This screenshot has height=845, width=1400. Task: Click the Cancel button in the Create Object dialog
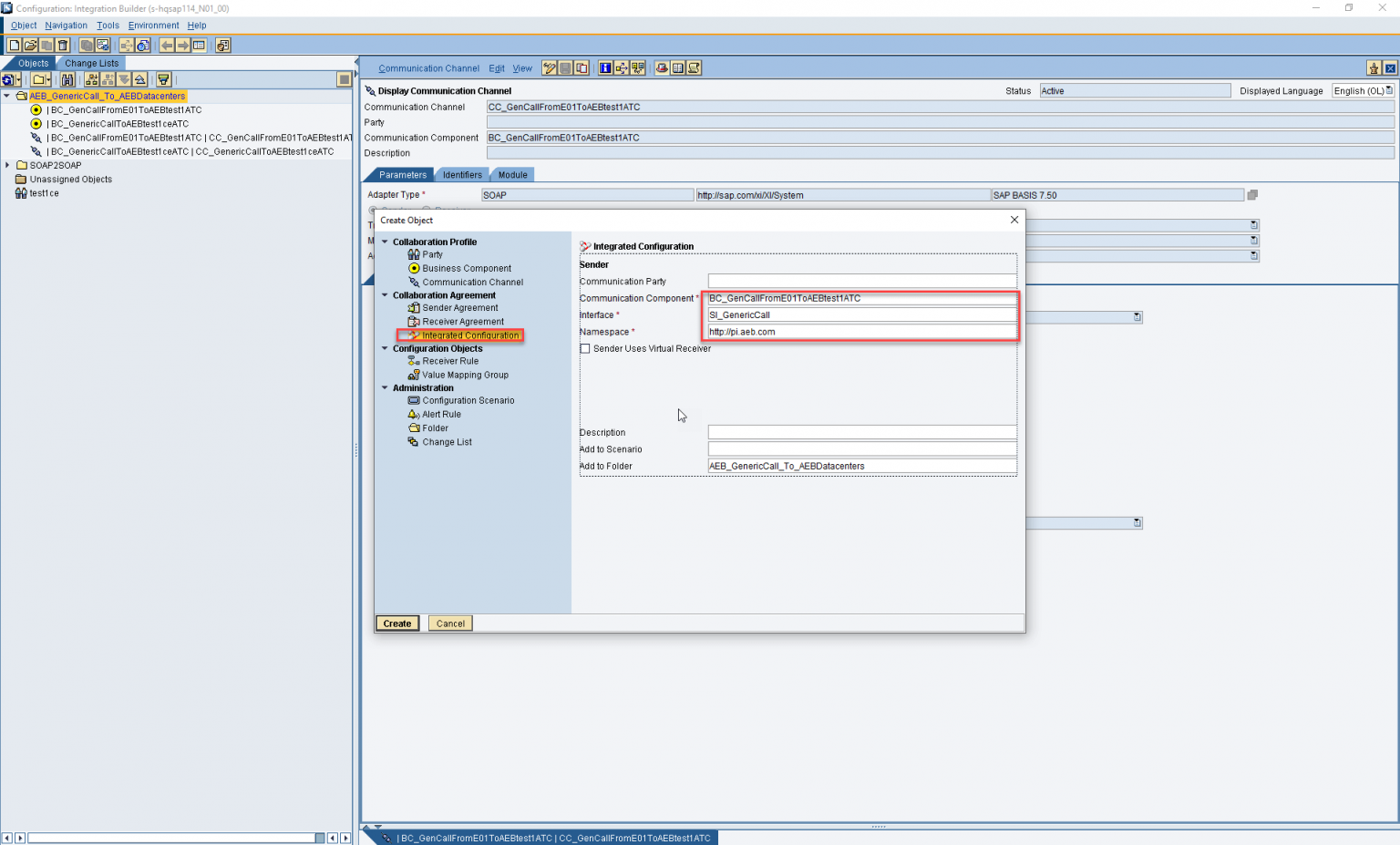(x=449, y=623)
